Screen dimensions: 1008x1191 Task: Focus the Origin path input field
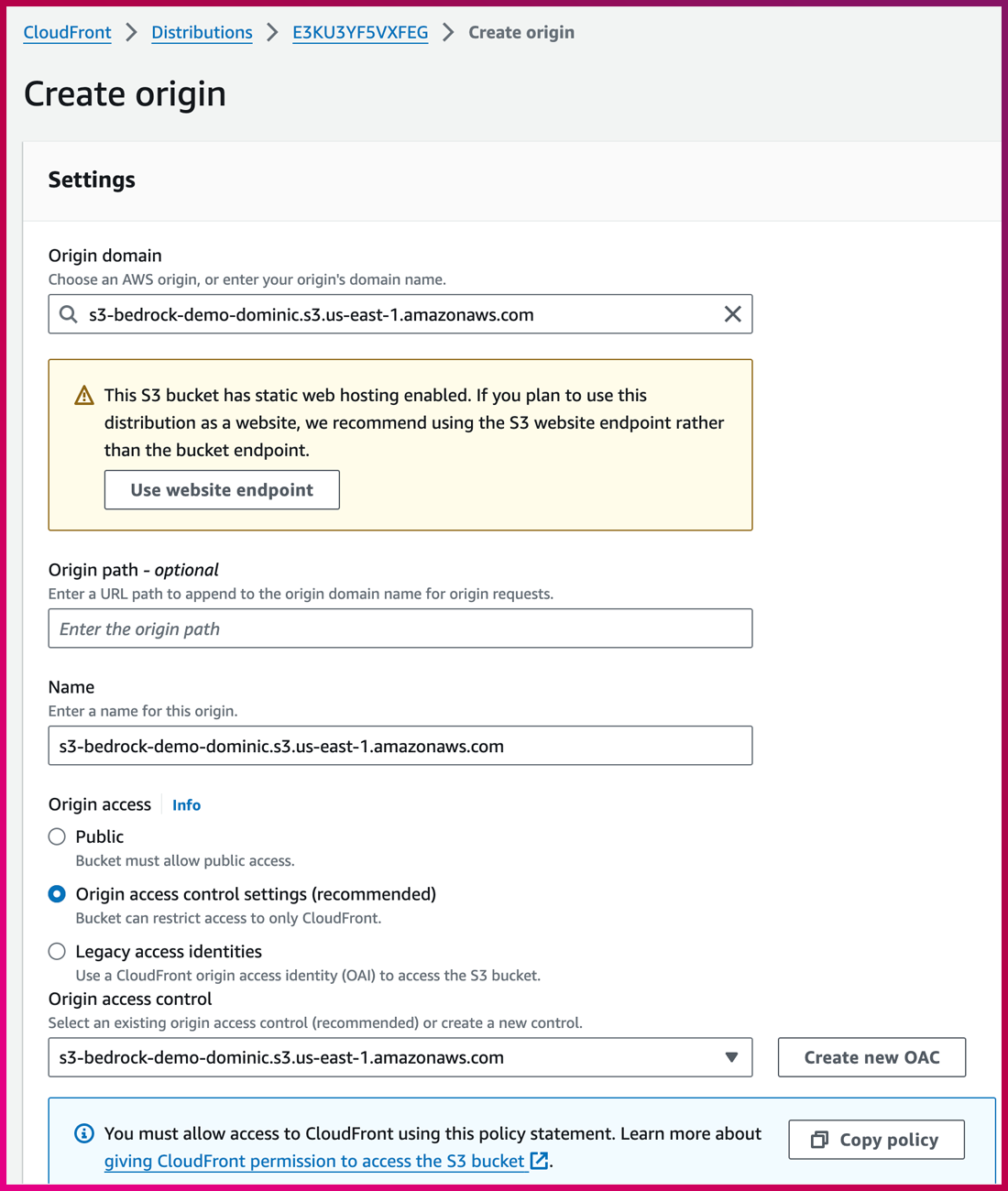[400, 629]
